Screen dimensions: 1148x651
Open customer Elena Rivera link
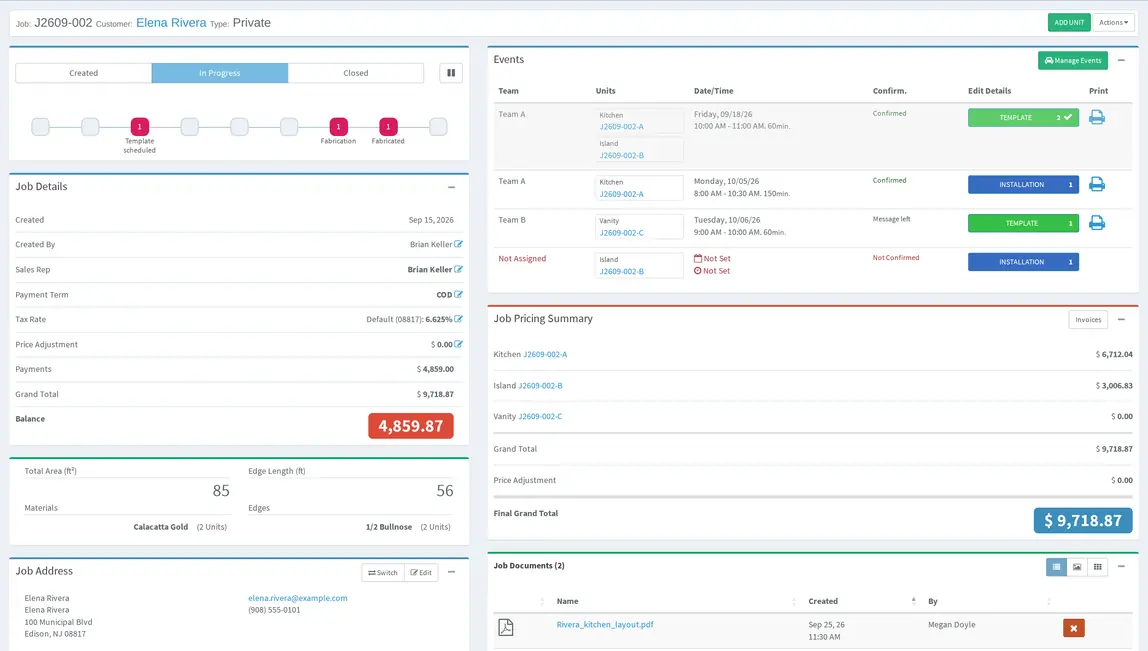[171, 23]
